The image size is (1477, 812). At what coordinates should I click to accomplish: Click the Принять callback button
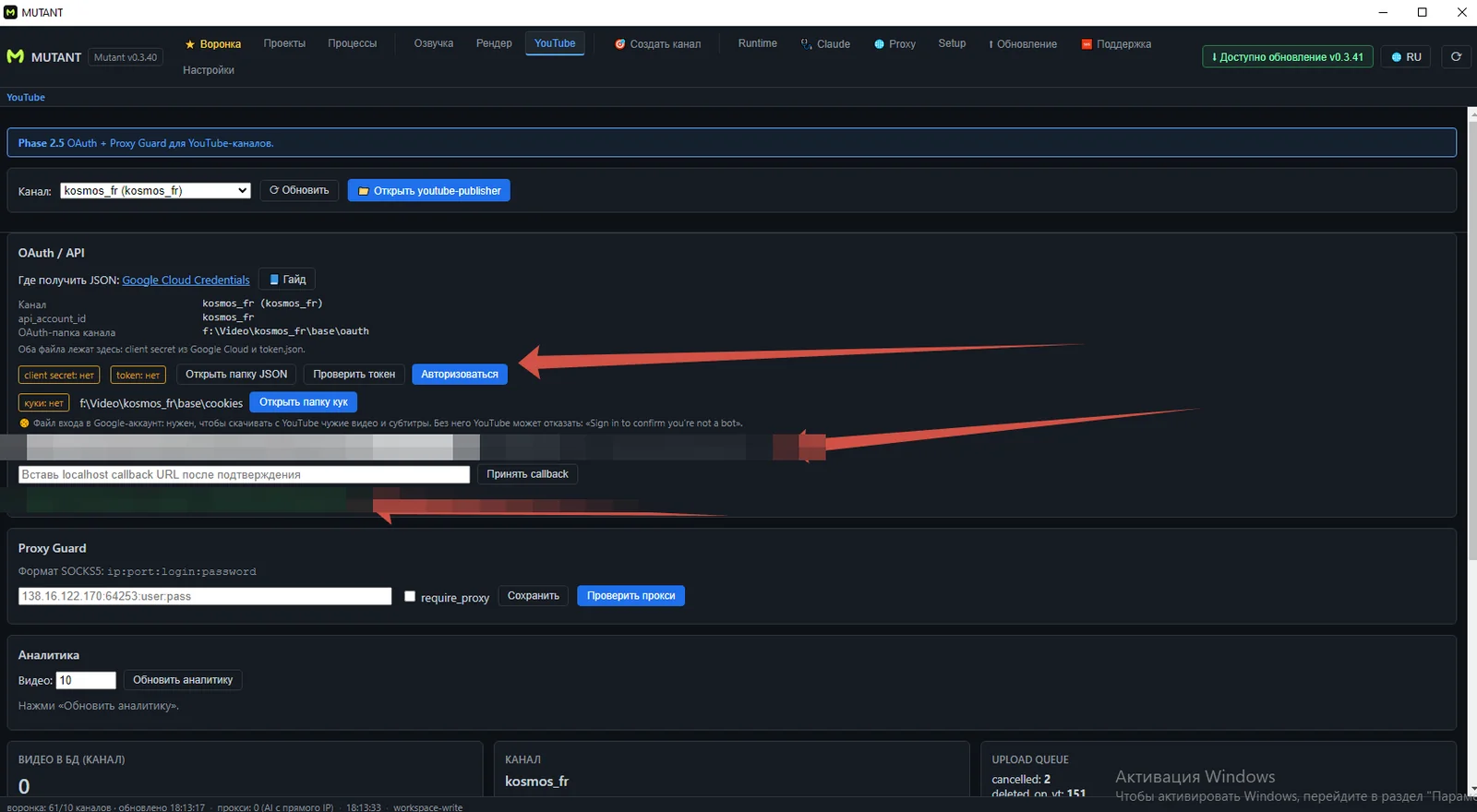pos(527,474)
